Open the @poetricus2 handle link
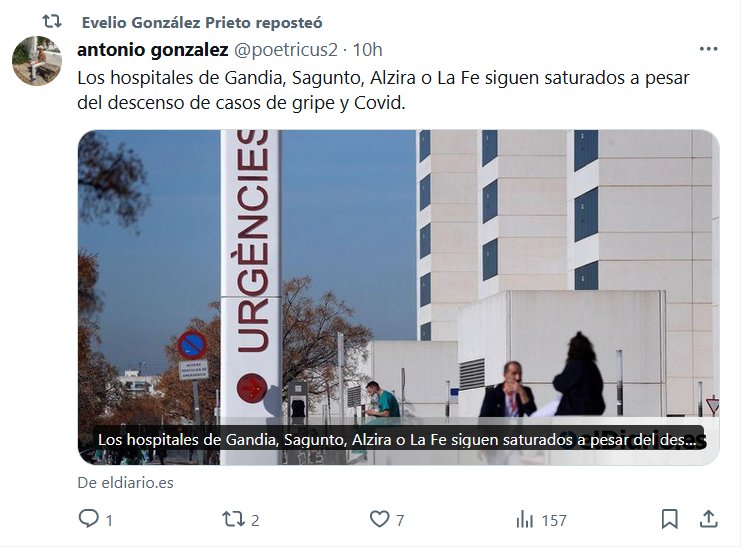Viewport: 746px width, 548px height. pyautogui.click(x=286, y=50)
